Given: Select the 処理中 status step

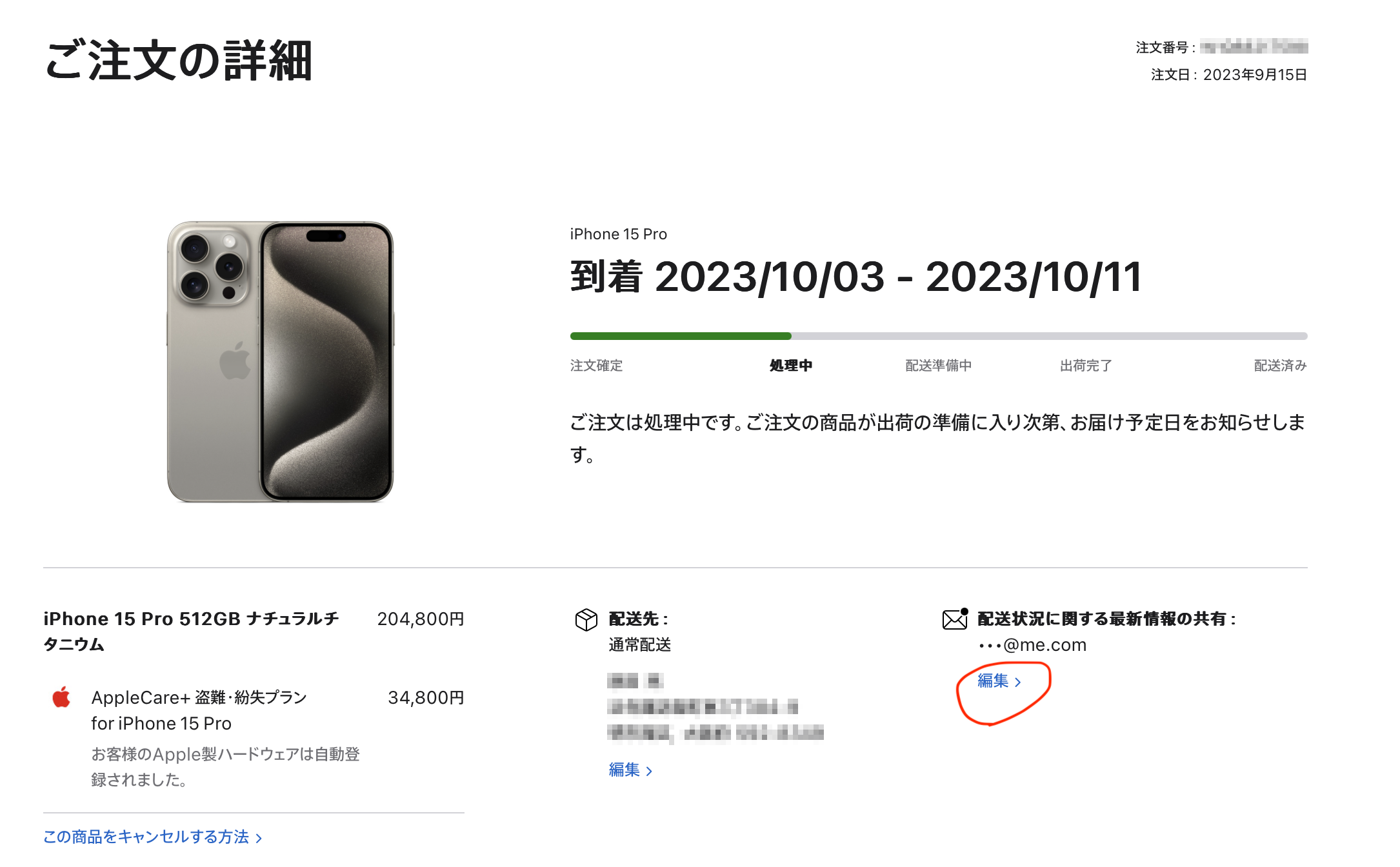Looking at the screenshot, I should tap(791, 366).
